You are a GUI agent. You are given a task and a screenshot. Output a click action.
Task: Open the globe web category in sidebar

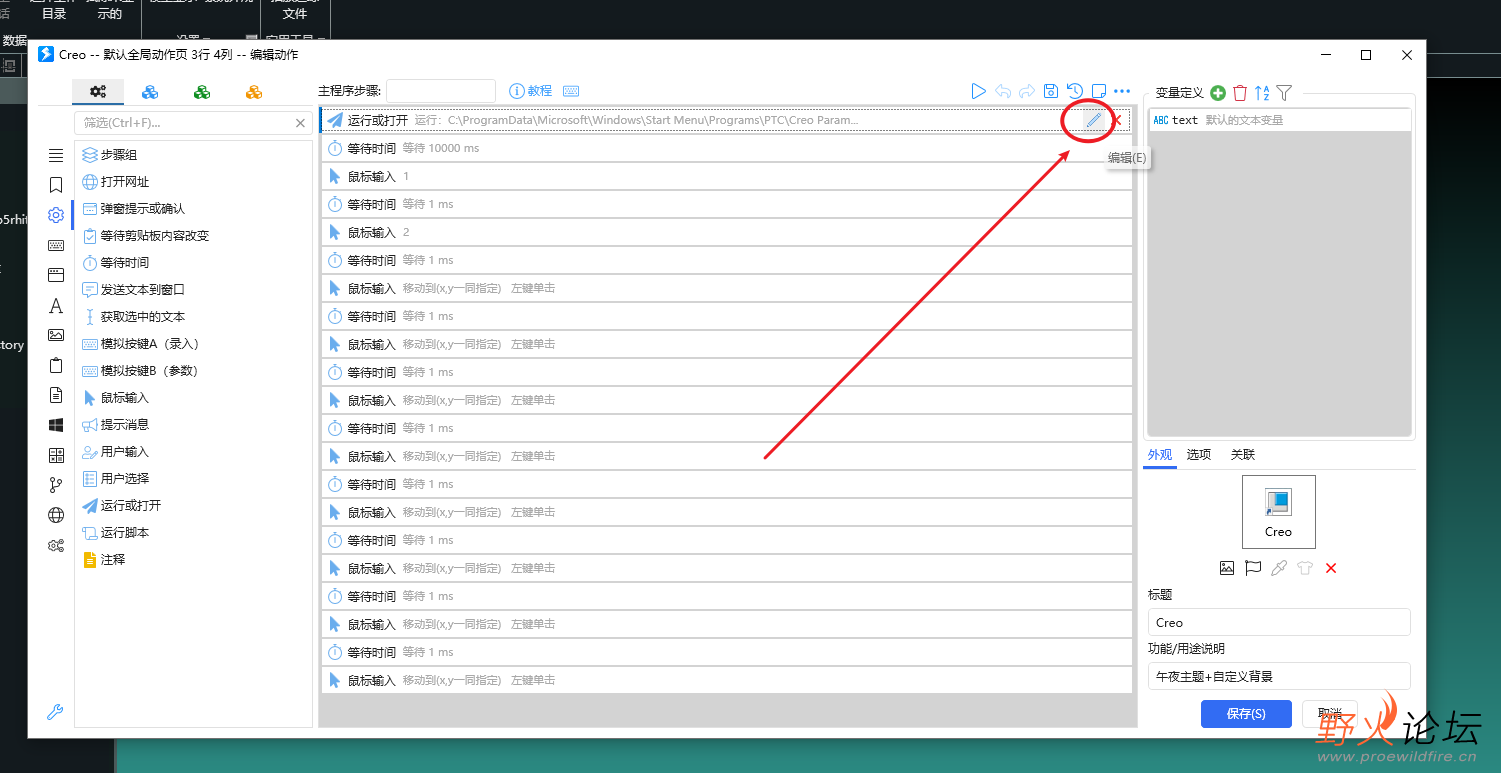56,515
